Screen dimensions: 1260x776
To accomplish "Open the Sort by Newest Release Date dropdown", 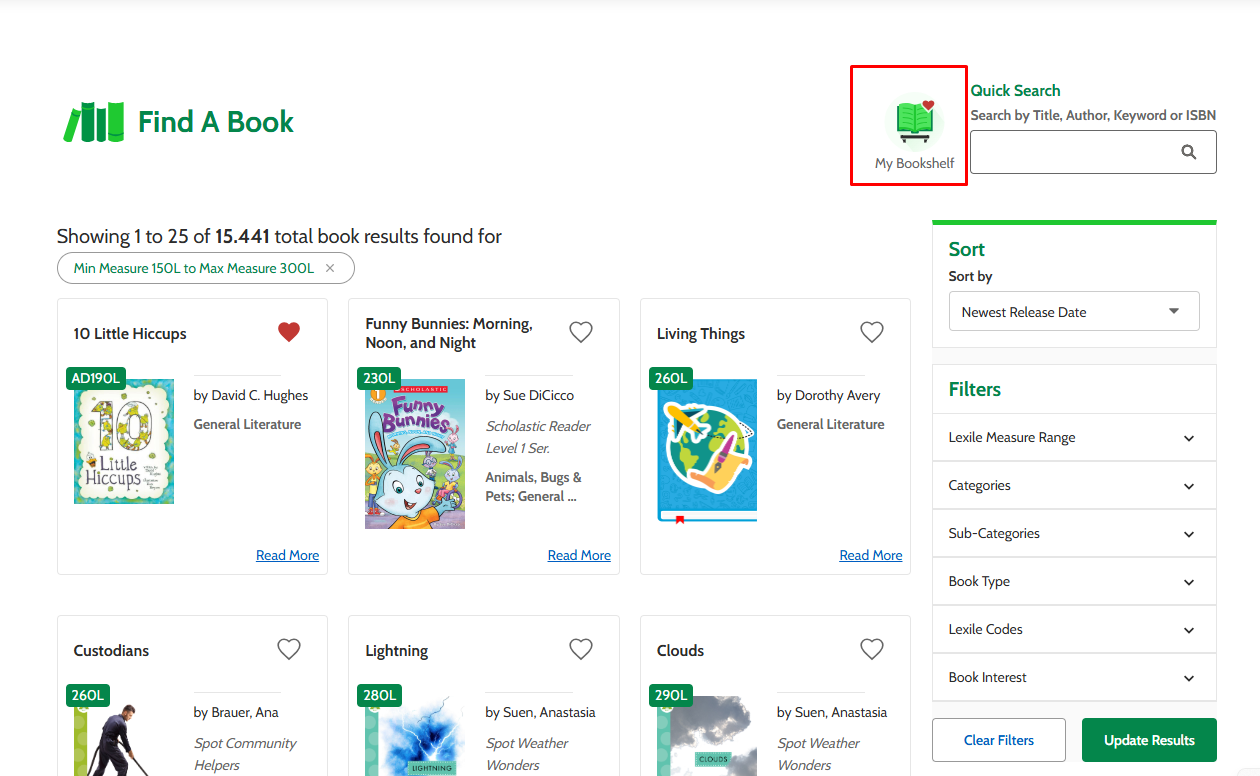I will tap(1074, 311).
